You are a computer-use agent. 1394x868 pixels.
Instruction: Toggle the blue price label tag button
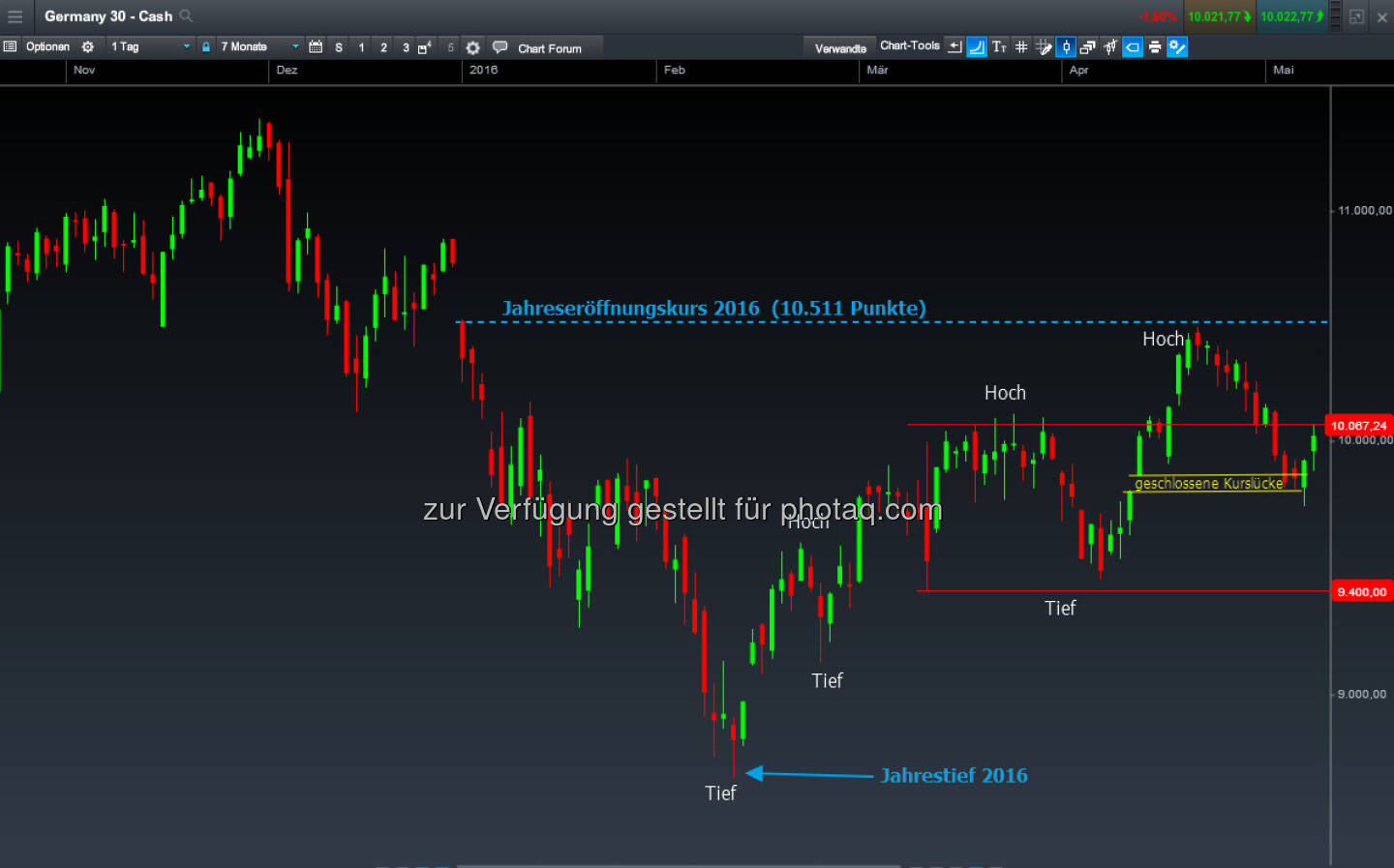[1133, 46]
